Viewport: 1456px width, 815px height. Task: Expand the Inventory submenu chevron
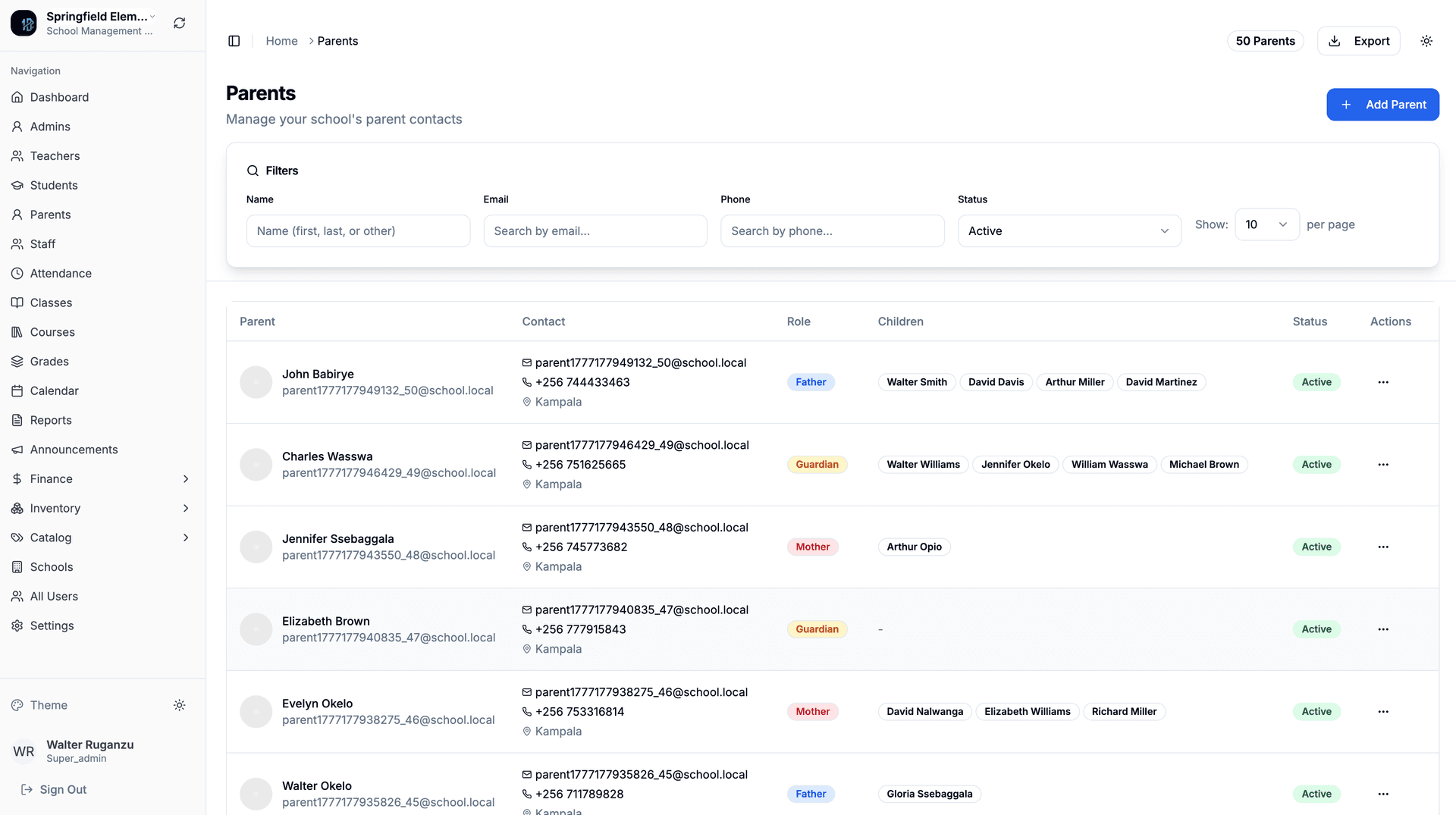(186, 508)
